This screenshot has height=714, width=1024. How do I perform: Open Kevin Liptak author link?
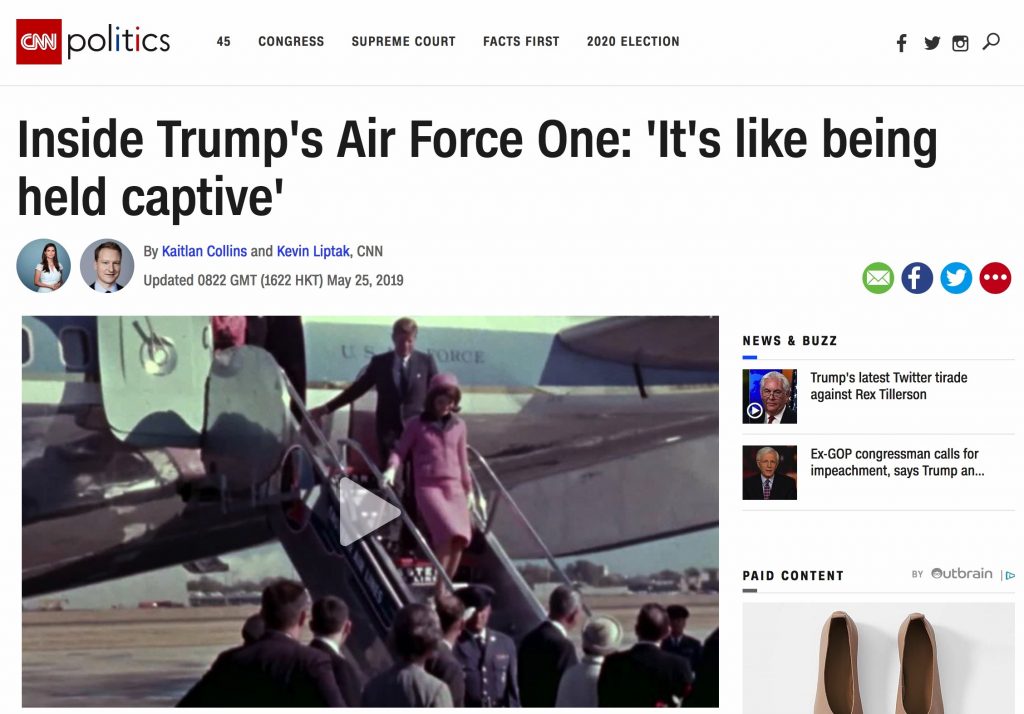point(313,251)
